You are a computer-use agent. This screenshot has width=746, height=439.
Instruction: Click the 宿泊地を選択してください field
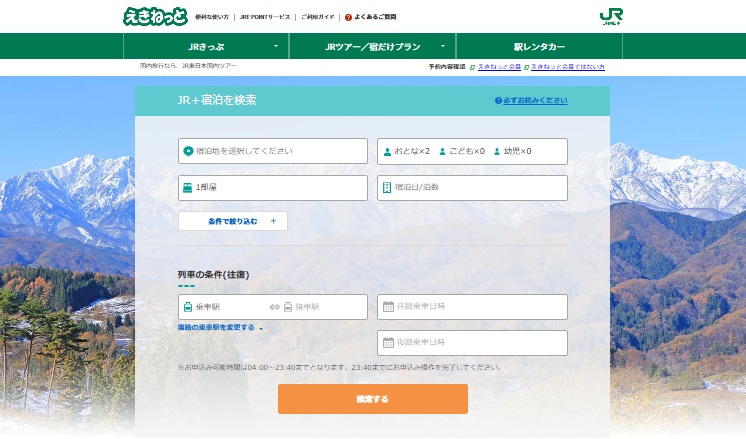[273, 151]
